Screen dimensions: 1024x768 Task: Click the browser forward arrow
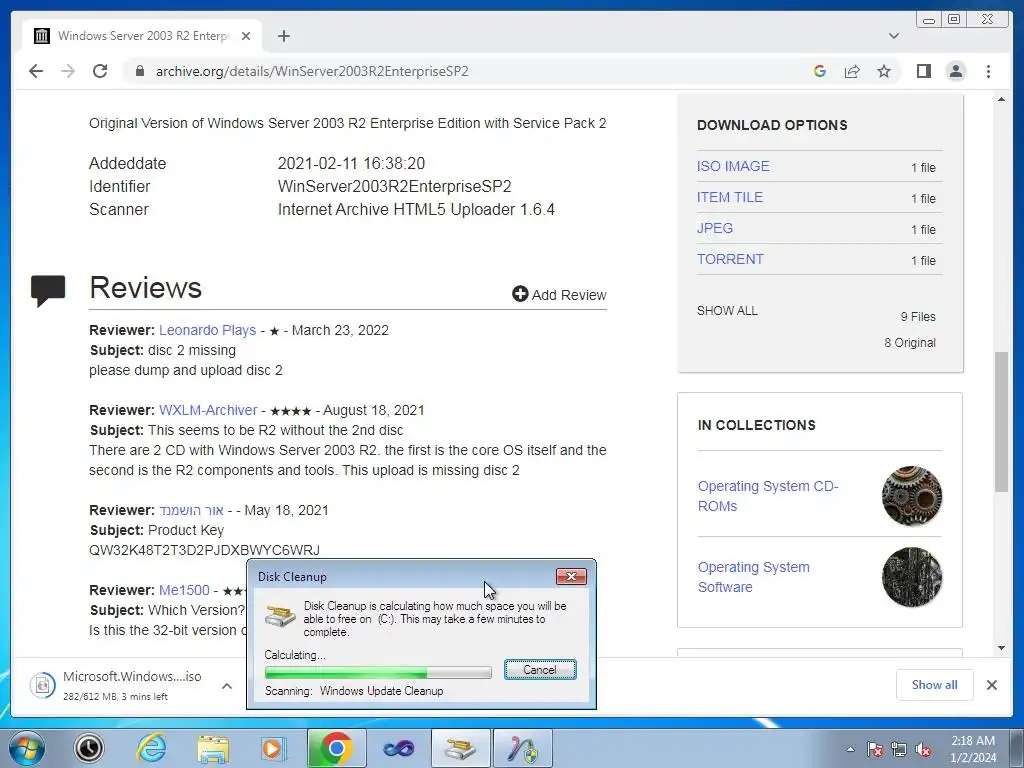pos(68,71)
